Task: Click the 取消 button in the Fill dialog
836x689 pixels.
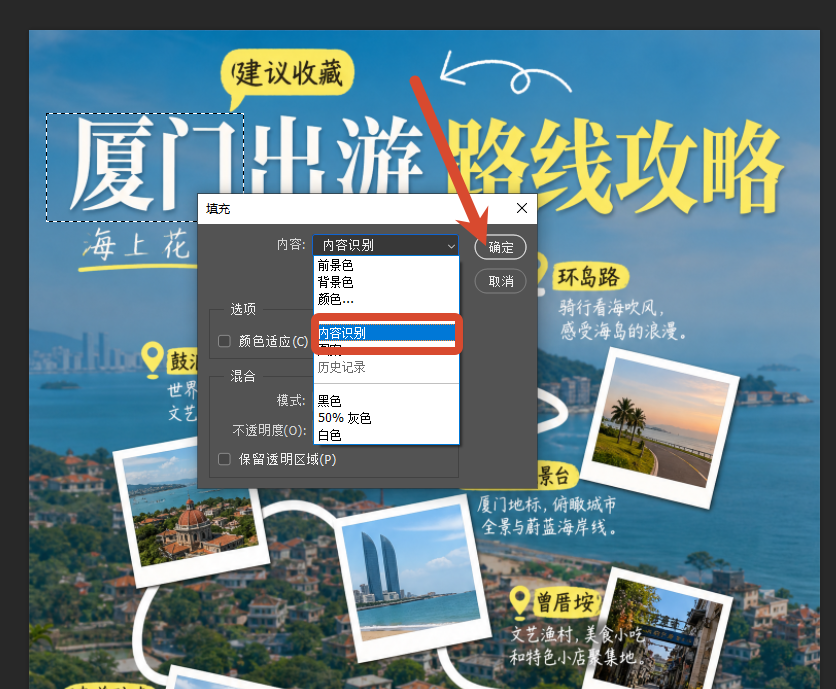Action: click(x=500, y=281)
